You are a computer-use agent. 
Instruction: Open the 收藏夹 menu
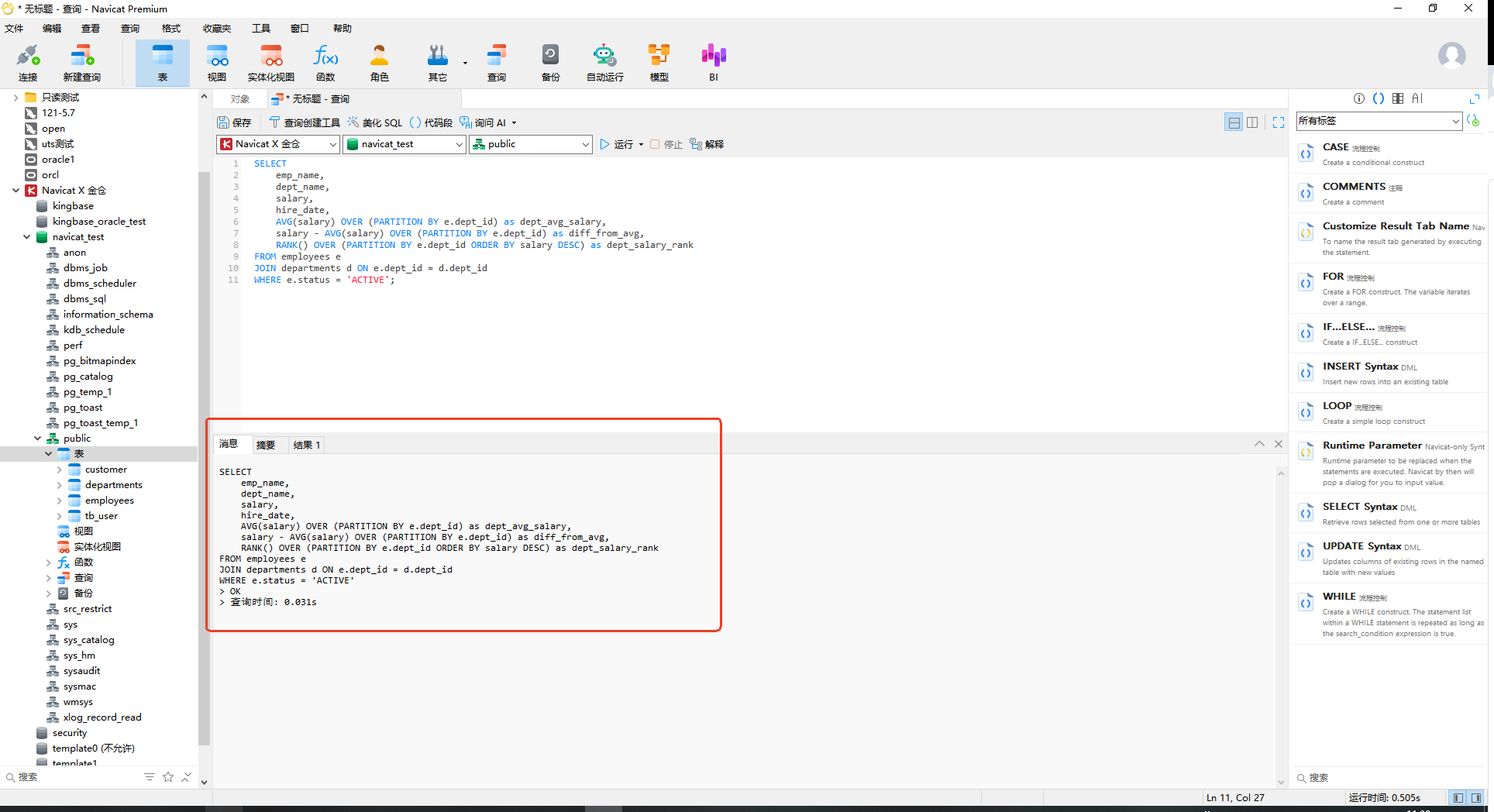pos(217,29)
